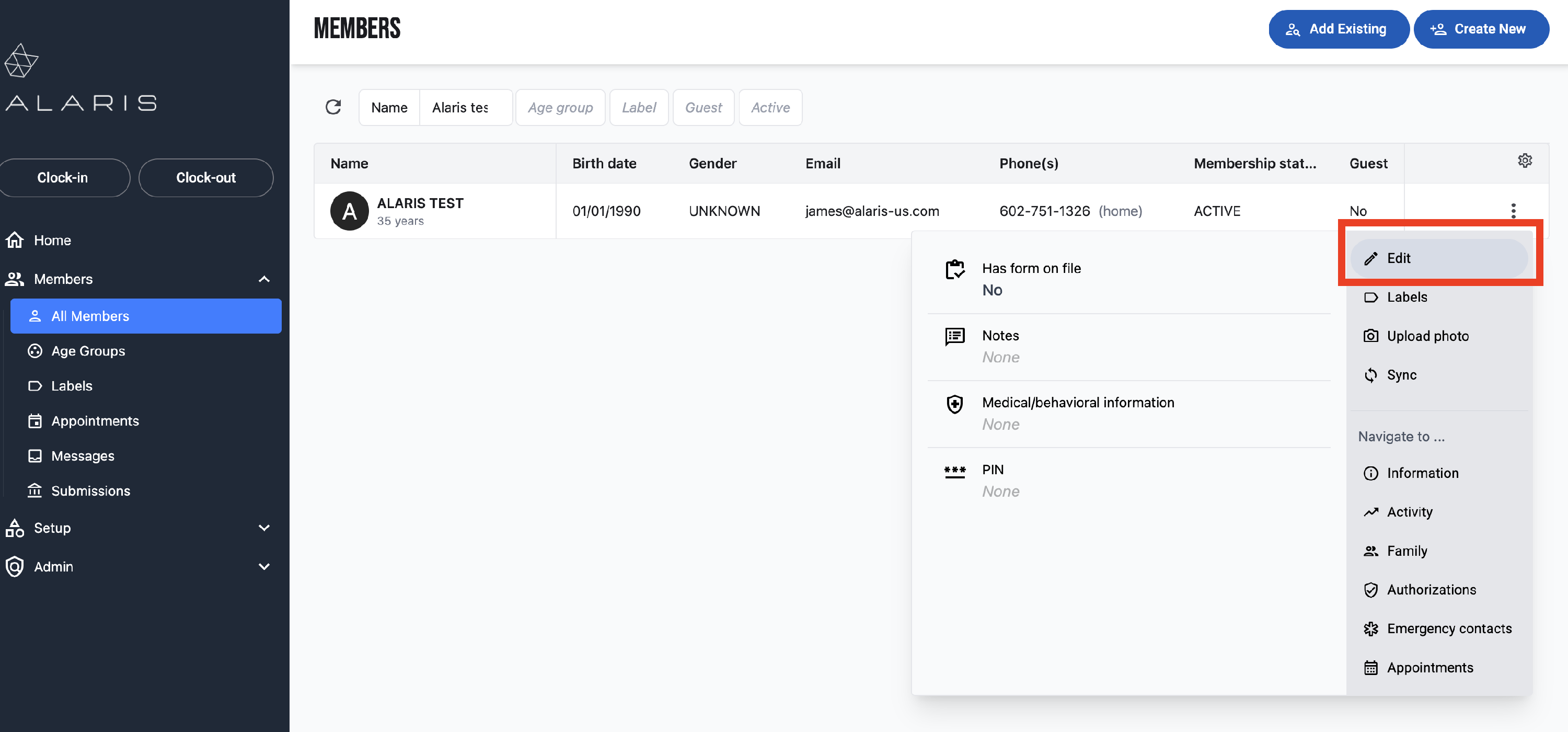Choose Upload photo from the menu
This screenshot has height=732, width=1568.
click(1427, 336)
